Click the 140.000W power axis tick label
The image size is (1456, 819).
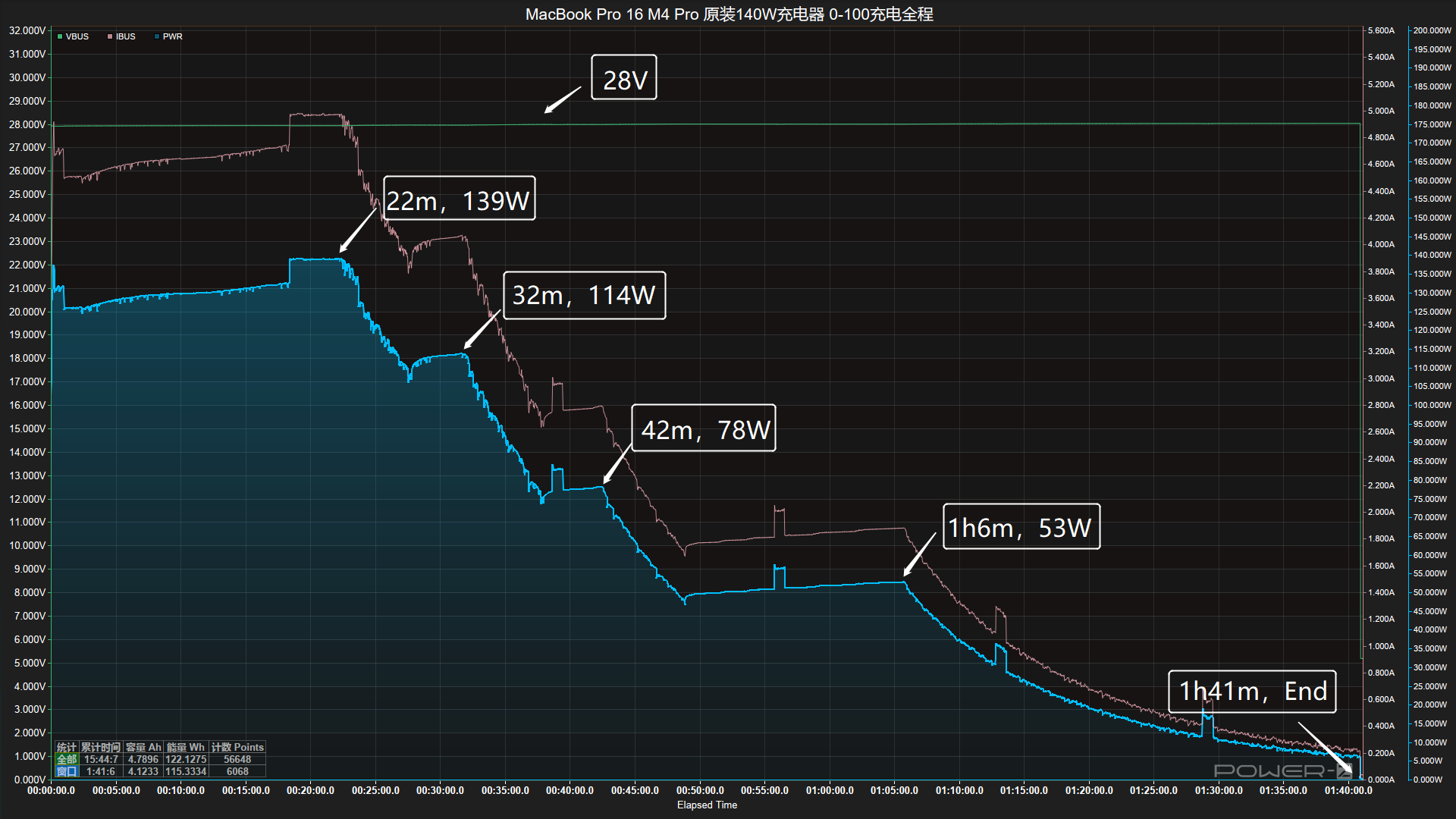tap(1432, 255)
